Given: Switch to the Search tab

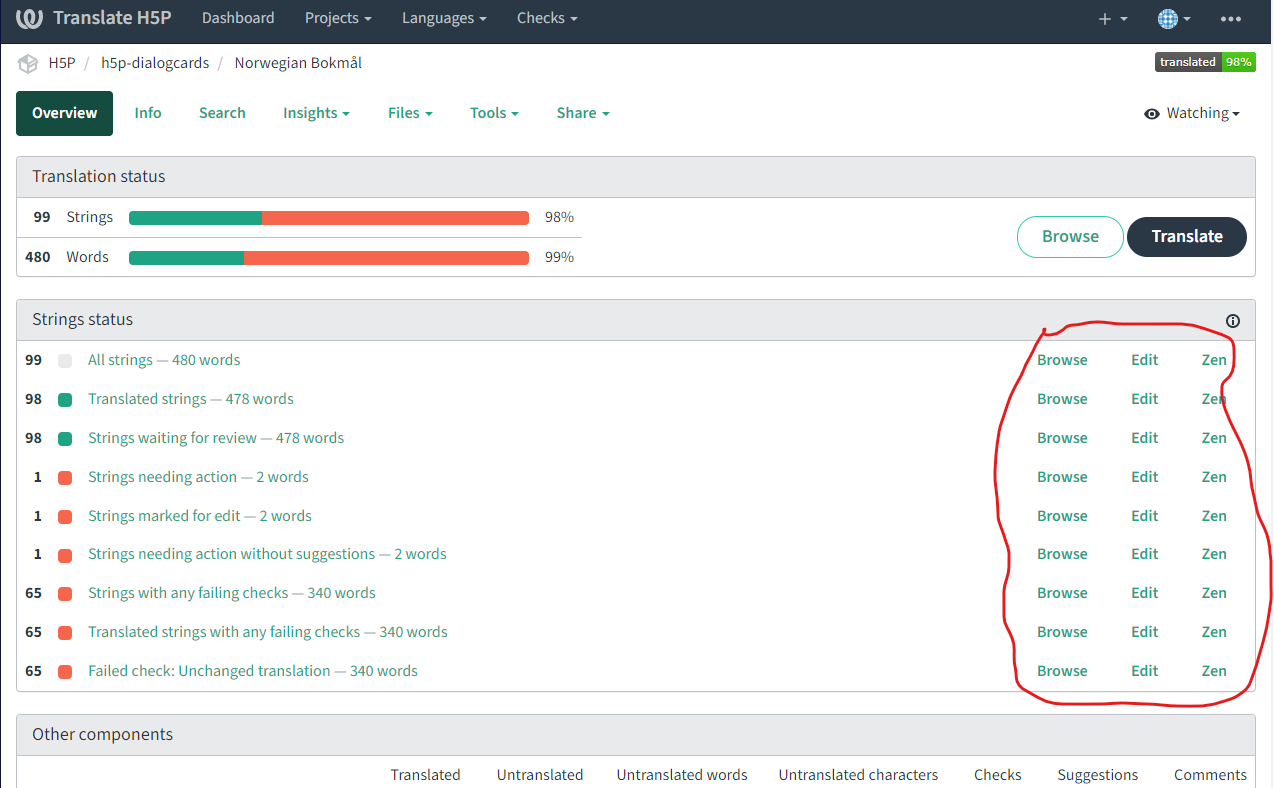Looking at the screenshot, I should [222, 113].
